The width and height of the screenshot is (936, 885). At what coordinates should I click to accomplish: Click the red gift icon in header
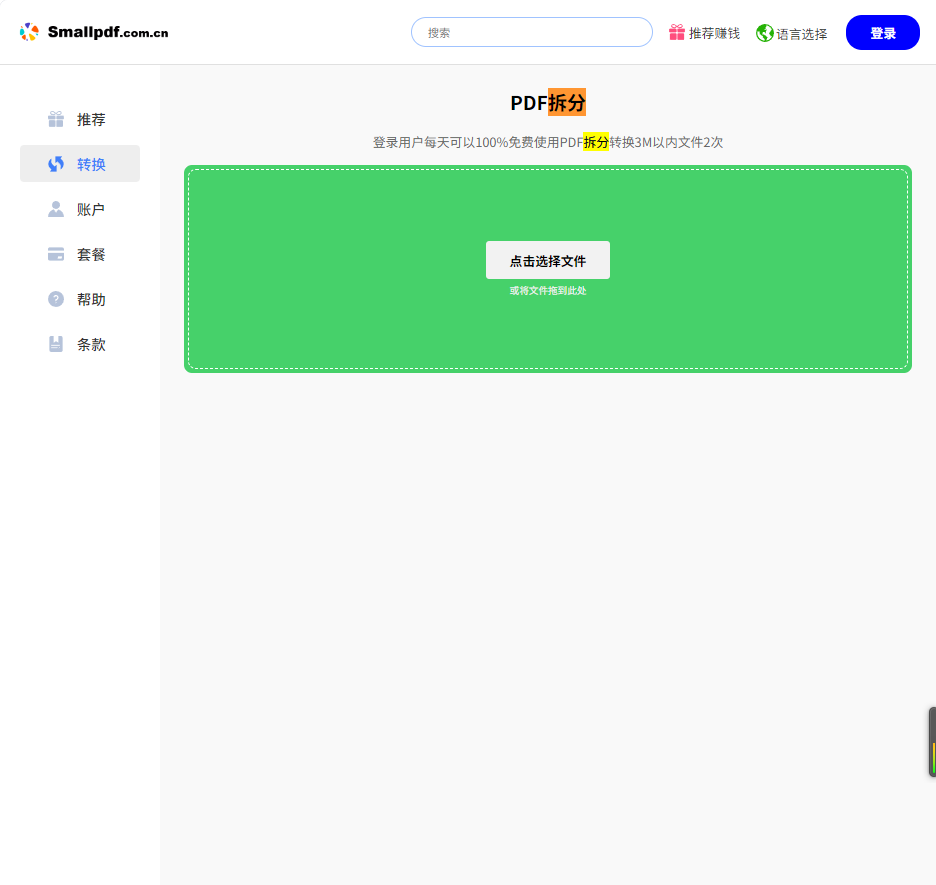[x=677, y=32]
